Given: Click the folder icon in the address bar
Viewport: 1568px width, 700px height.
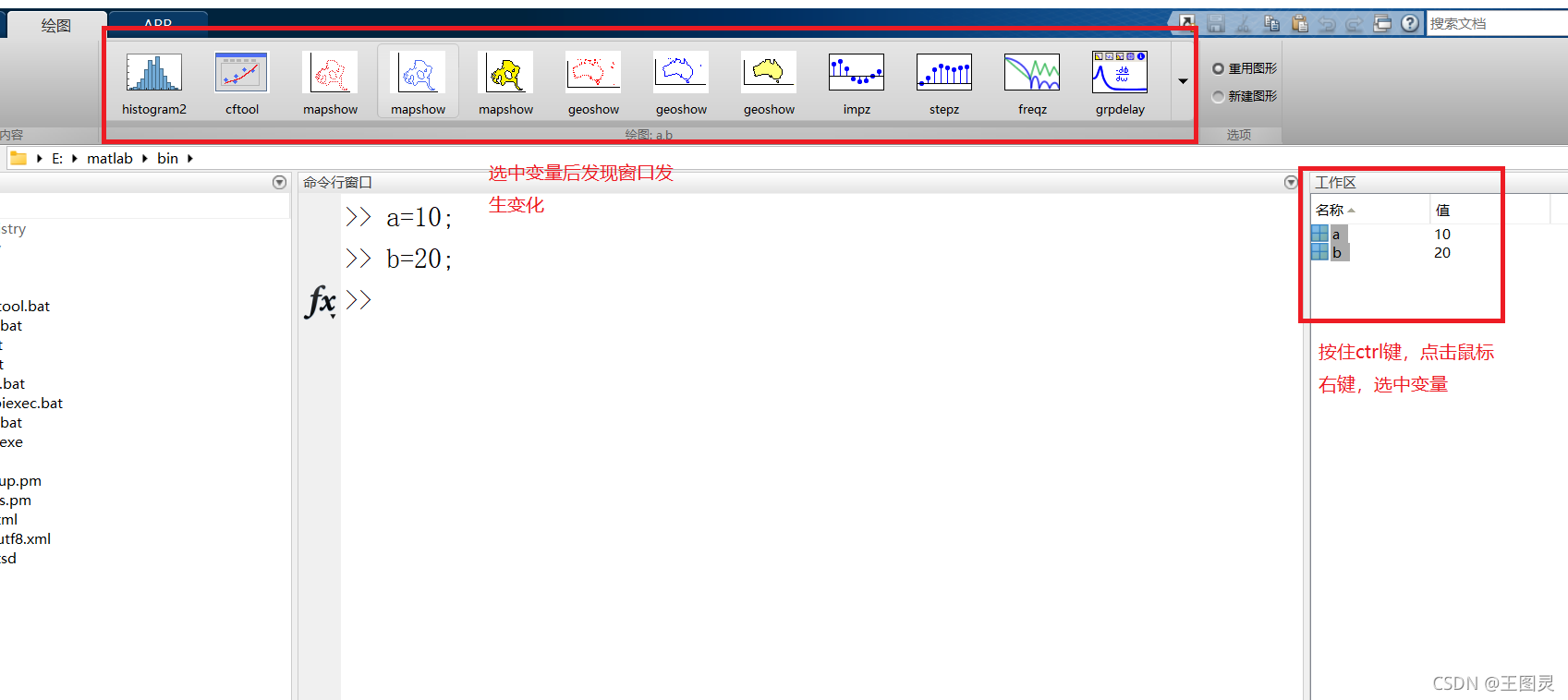Looking at the screenshot, I should click(x=18, y=158).
